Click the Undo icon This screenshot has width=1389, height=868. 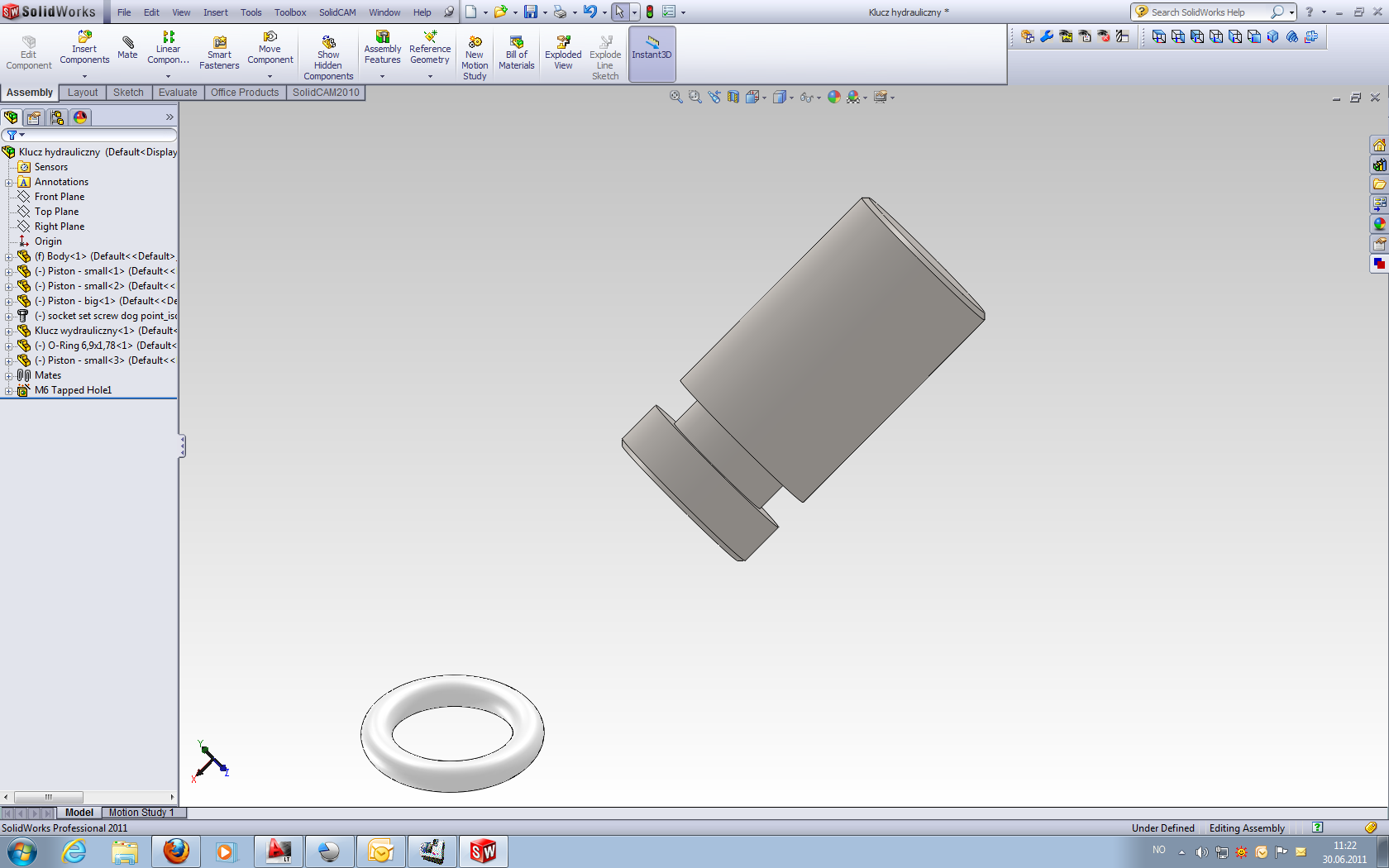pyautogui.click(x=589, y=12)
